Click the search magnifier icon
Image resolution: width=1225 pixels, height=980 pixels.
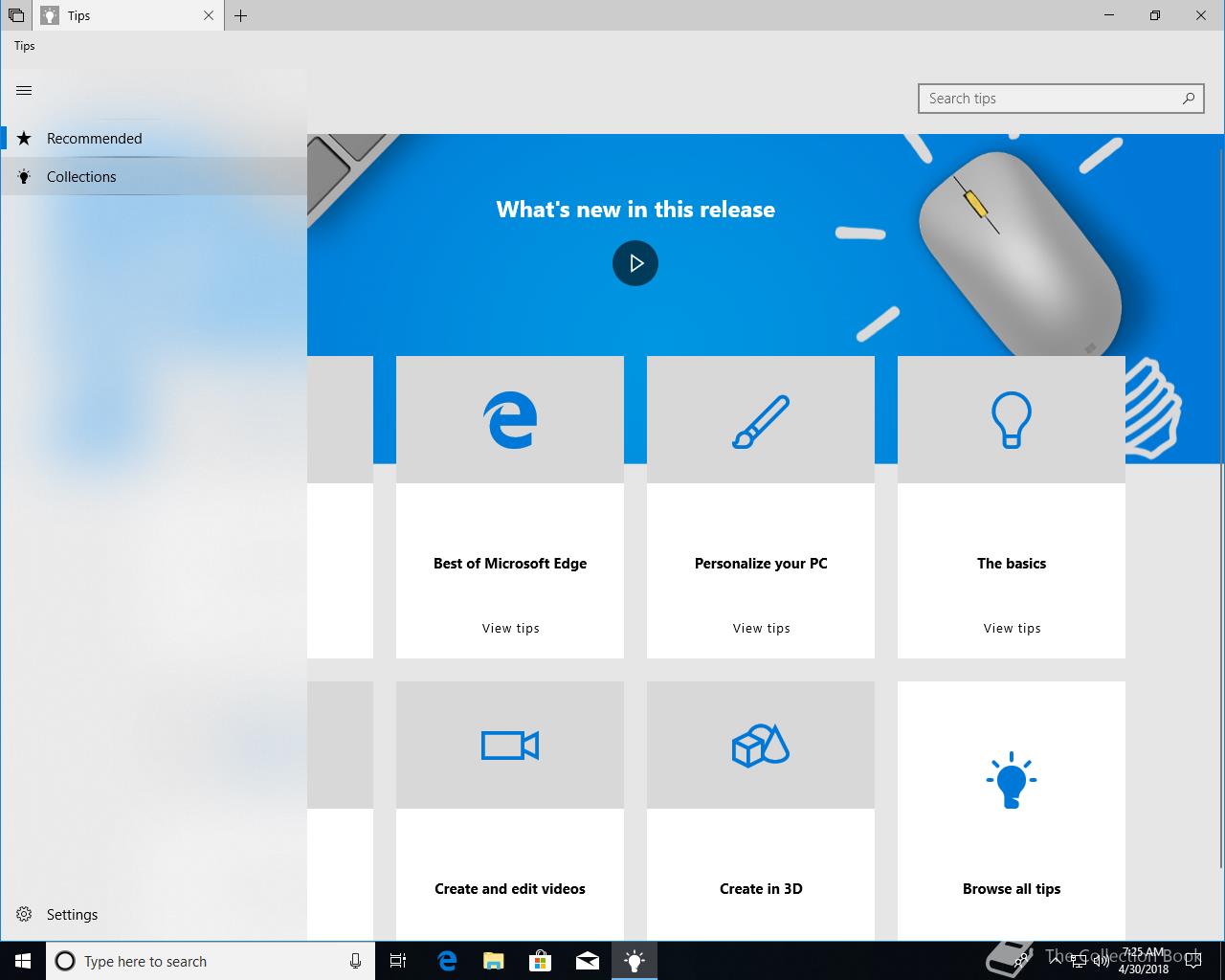coord(1188,99)
